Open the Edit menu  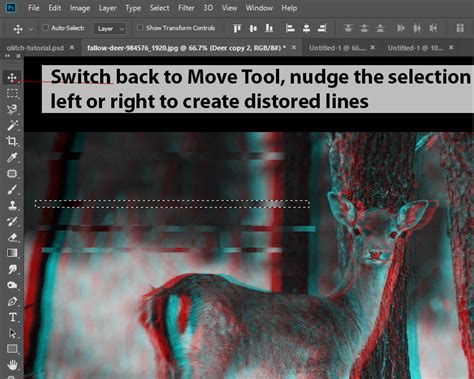coord(55,8)
